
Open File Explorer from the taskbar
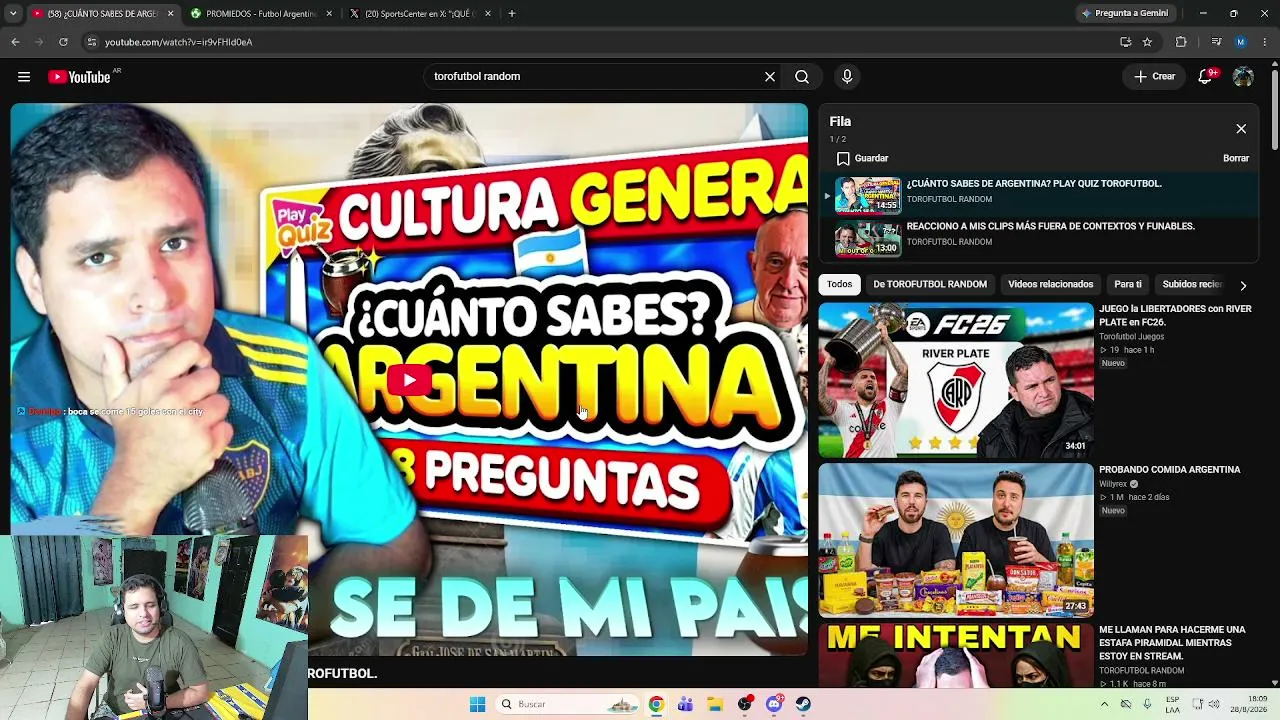pos(715,704)
